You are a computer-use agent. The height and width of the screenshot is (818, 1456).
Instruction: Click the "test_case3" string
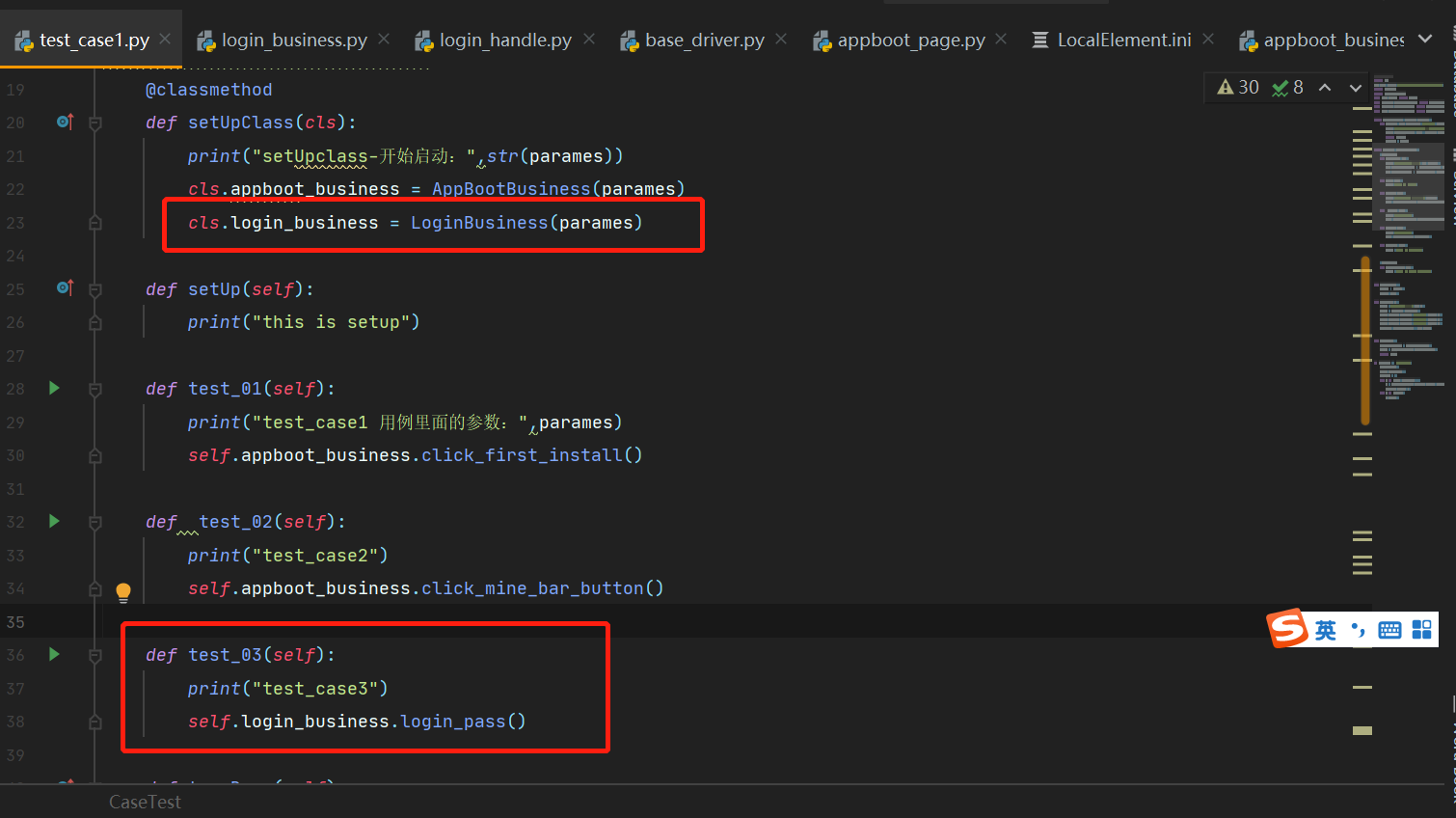point(315,689)
